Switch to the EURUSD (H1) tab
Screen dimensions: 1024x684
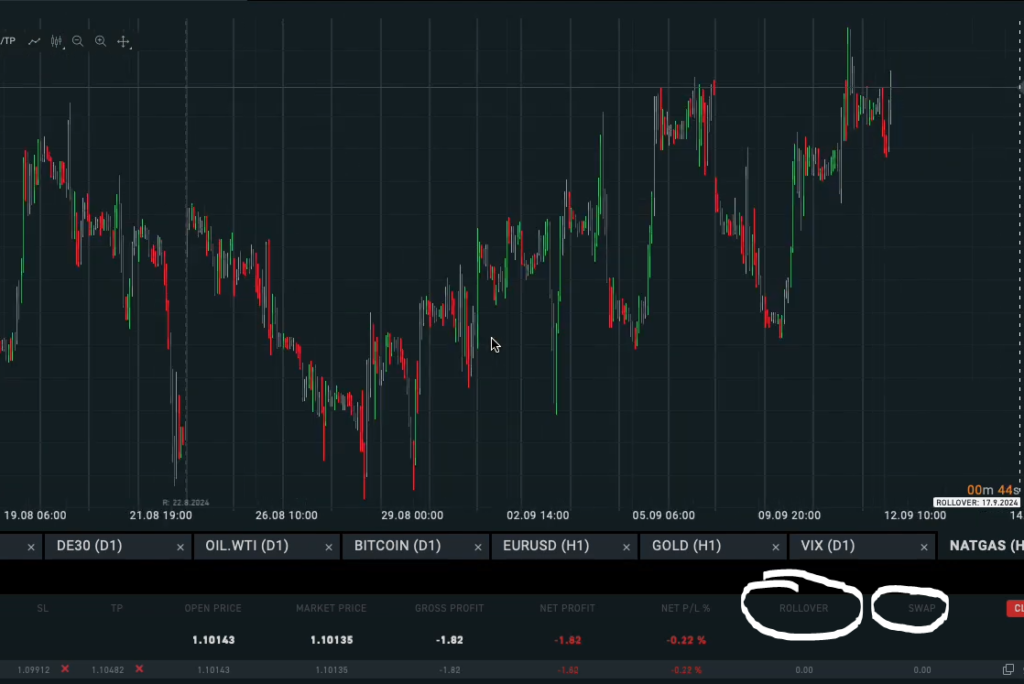[545, 546]
